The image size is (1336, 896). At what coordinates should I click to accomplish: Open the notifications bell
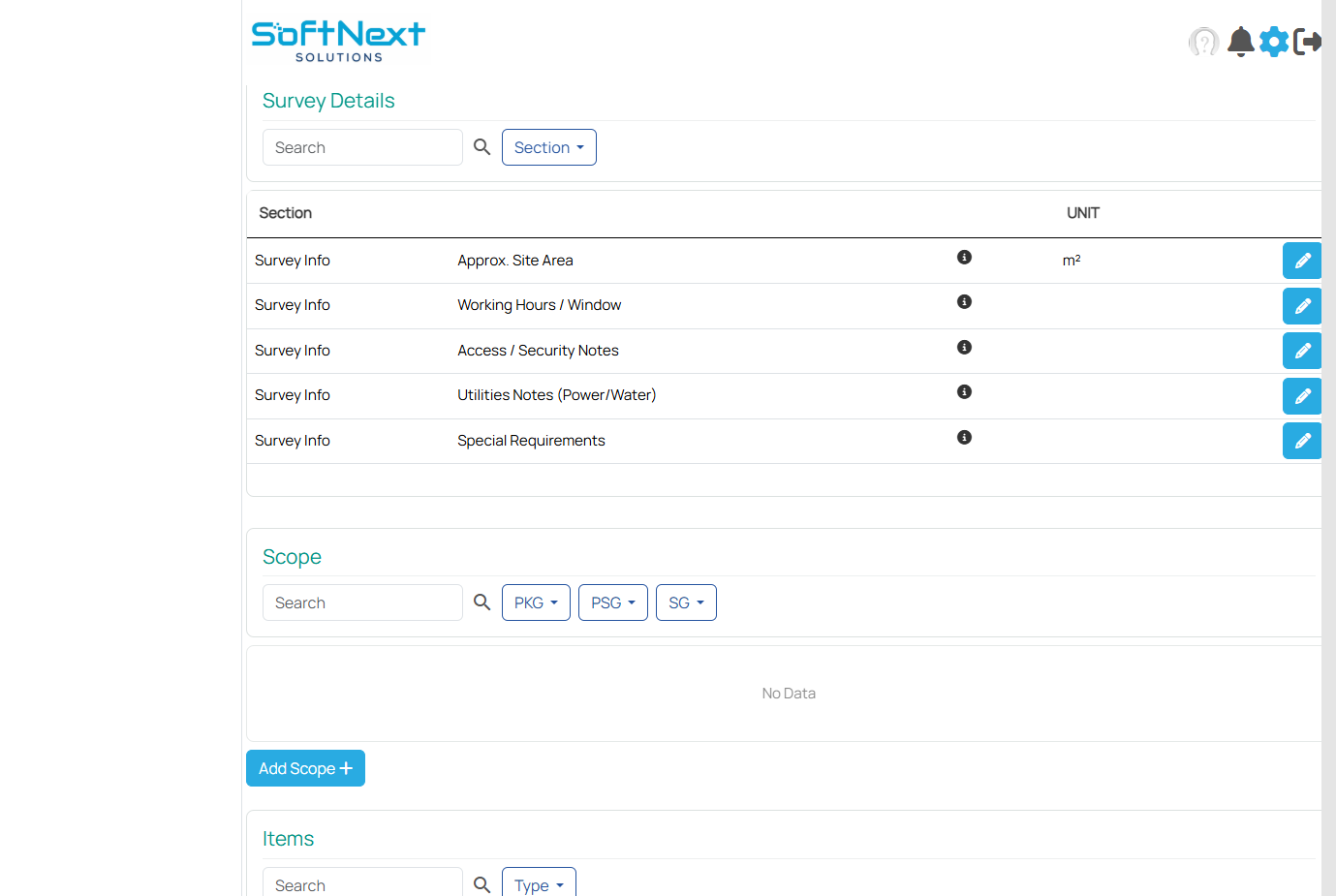tap(1240, 42)
